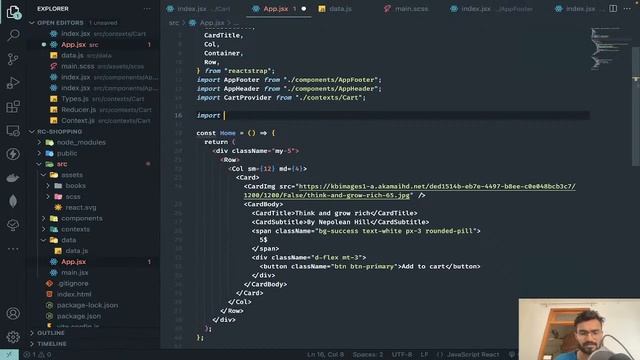640x360 pixels.
Task: Open the Extensions view
Action: pyautogui.click(x=13, y=107)
